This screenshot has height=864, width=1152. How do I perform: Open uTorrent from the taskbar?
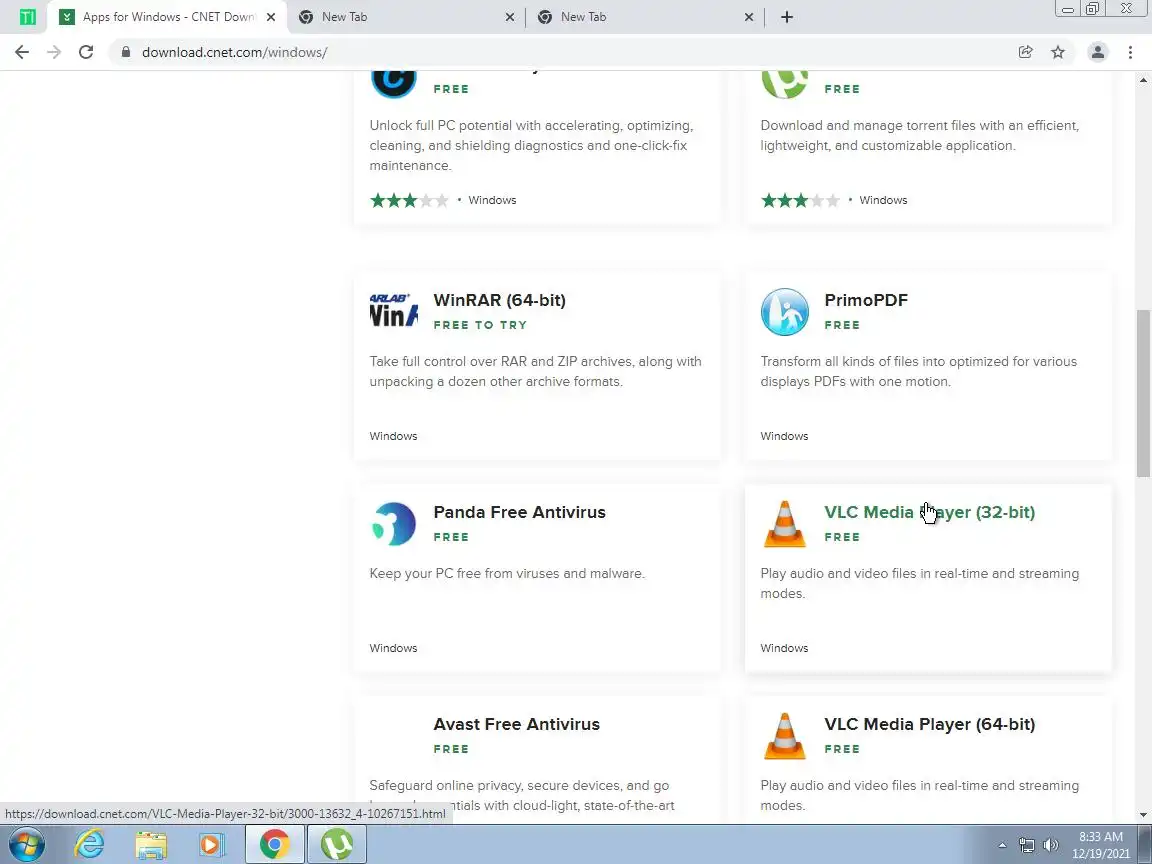tap(336, 845)
